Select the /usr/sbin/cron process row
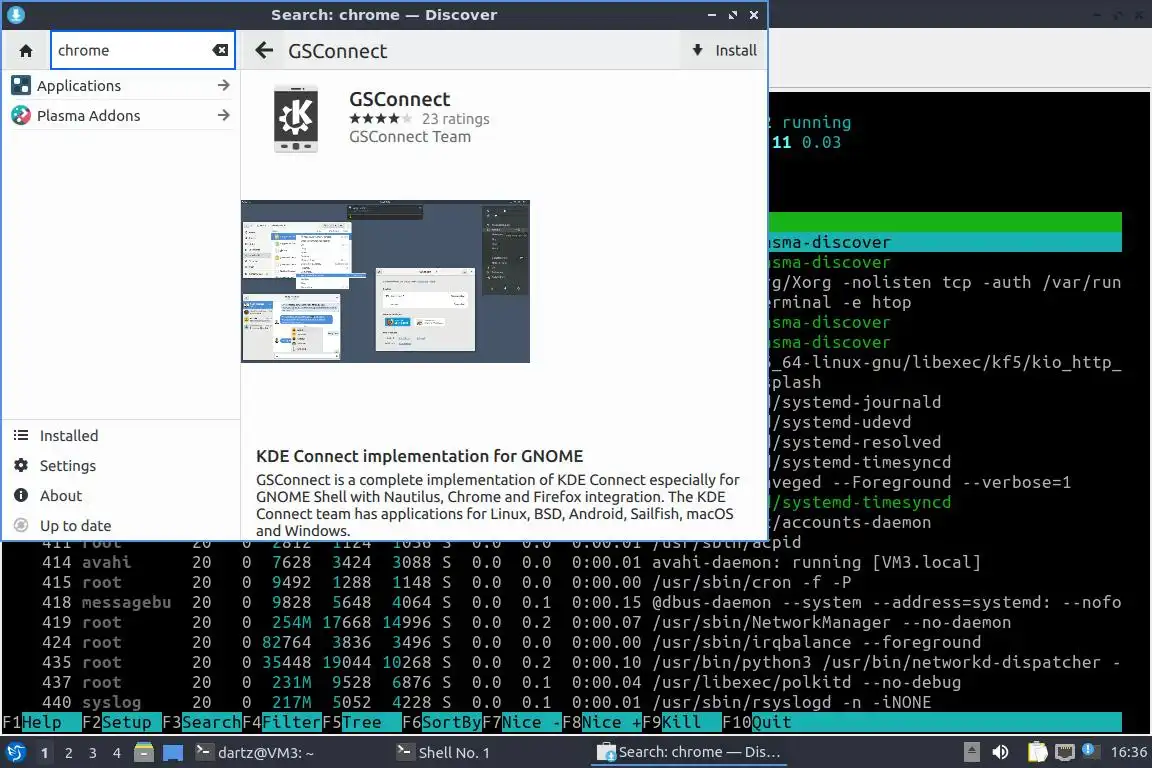The height and width of the screenshot is (768, 1152). (x=561, y=582)
